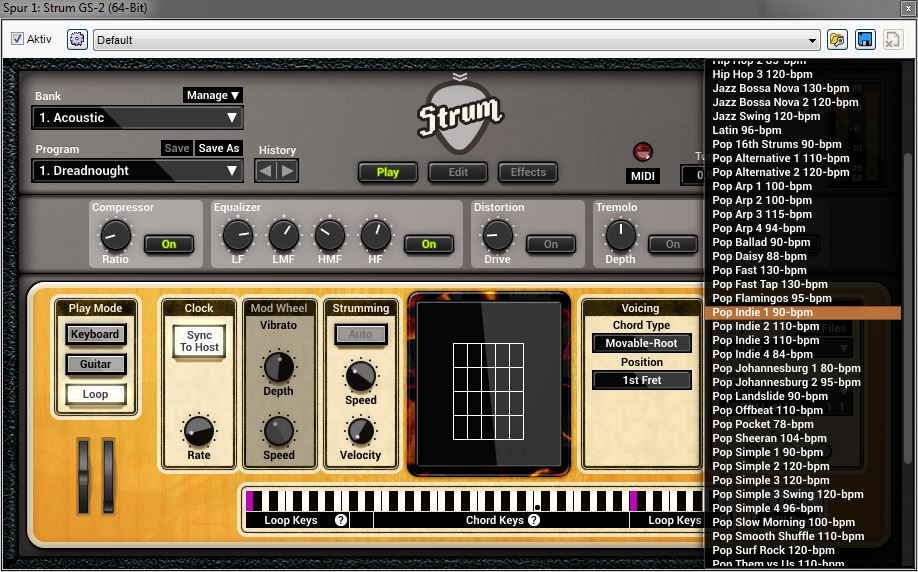Switch to the Edit tab
The height and width of the screenshot is (572, 918).
click(458, 172)
